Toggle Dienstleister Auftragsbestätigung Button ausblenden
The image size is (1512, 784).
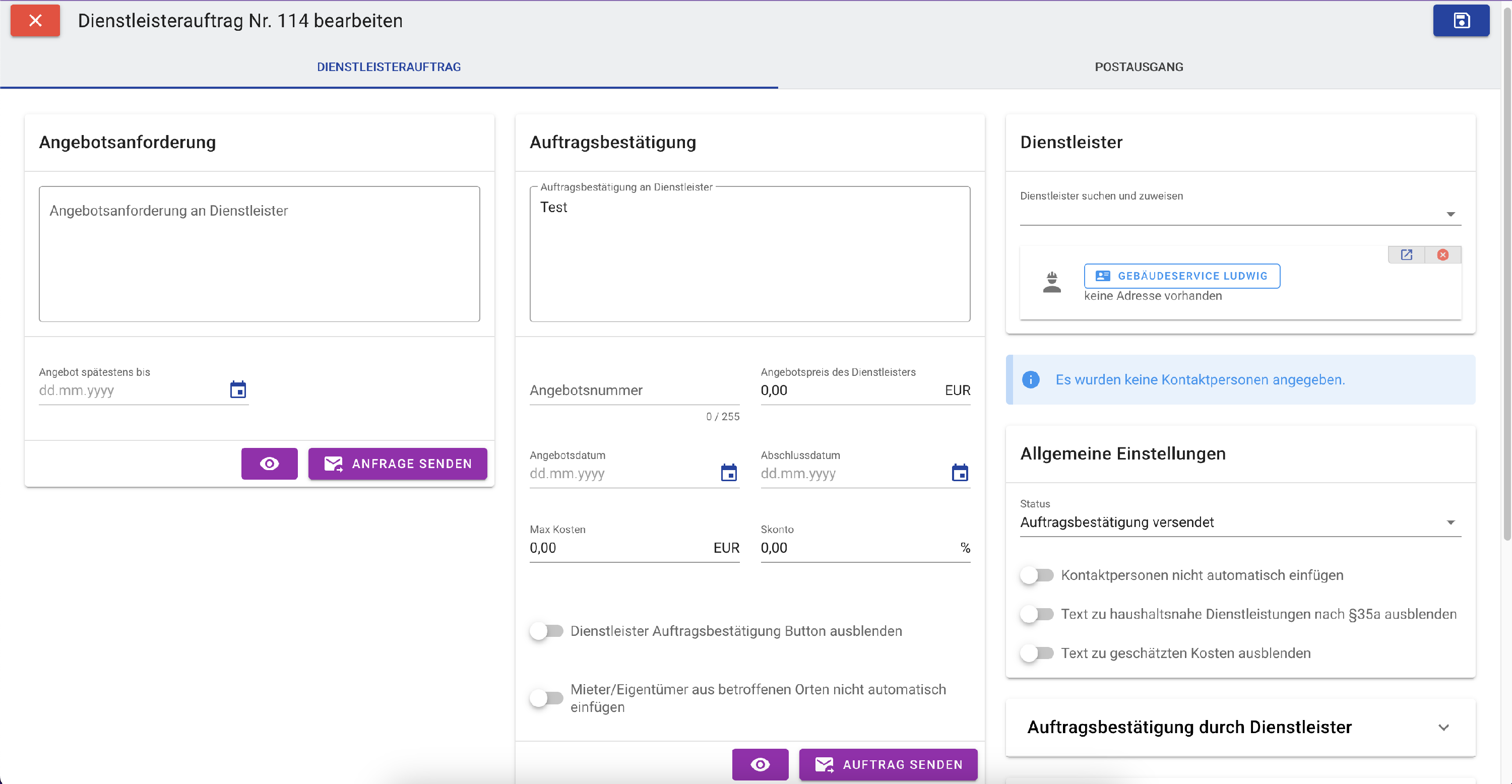click(x=546, y=631)
